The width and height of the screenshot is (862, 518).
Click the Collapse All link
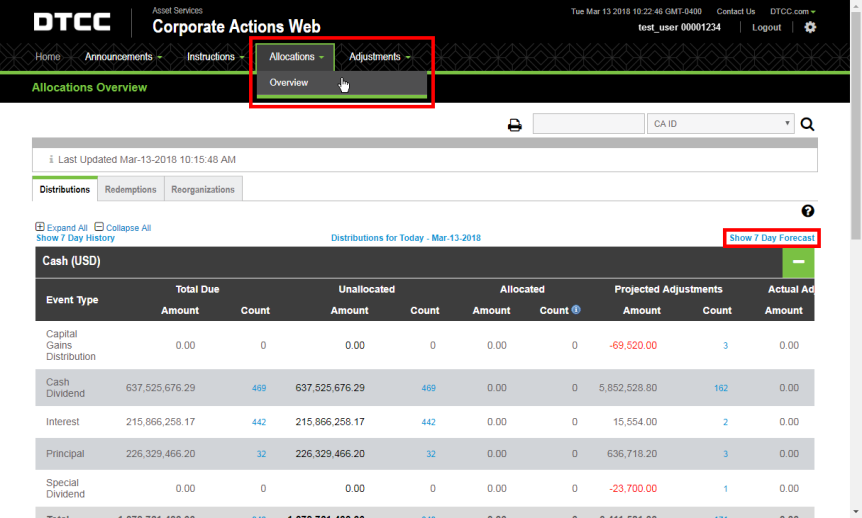pyautogui.click(x=129, y=228)
